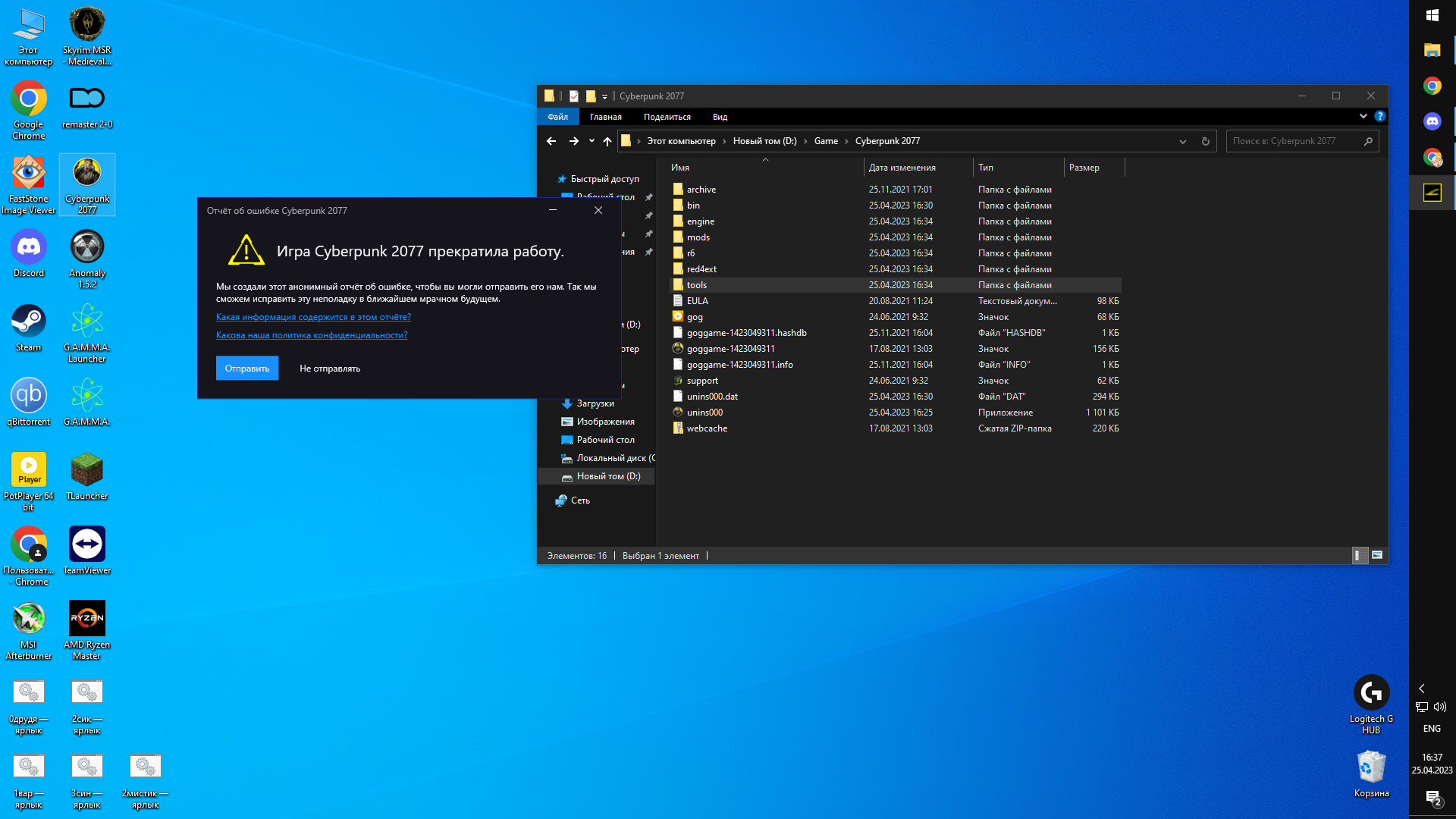Expand the Explorer ribbon chevron
This screenshot has width=1456, height=819.
point(1363,116)
